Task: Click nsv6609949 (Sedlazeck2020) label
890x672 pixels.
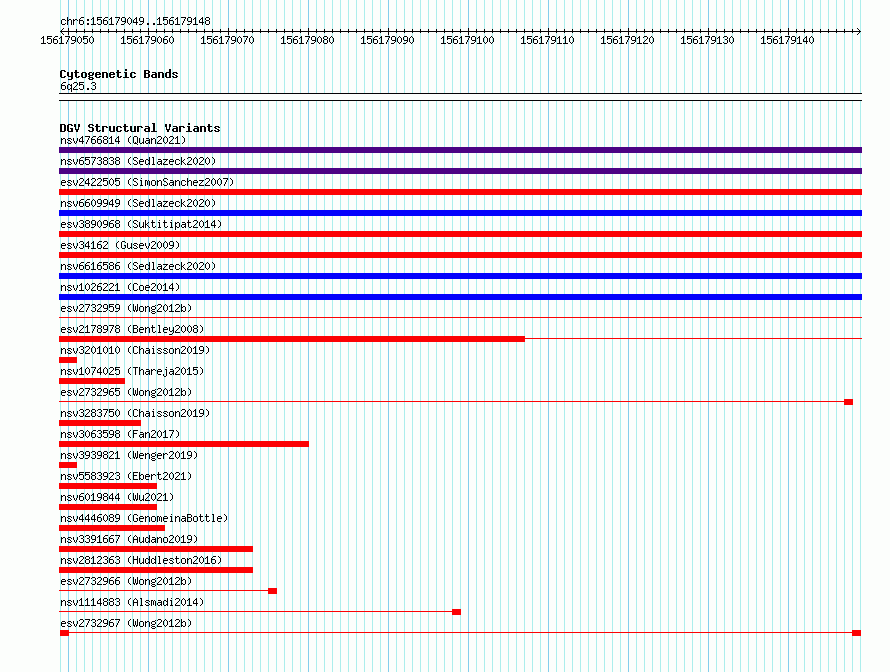Action: pos(138,203)
